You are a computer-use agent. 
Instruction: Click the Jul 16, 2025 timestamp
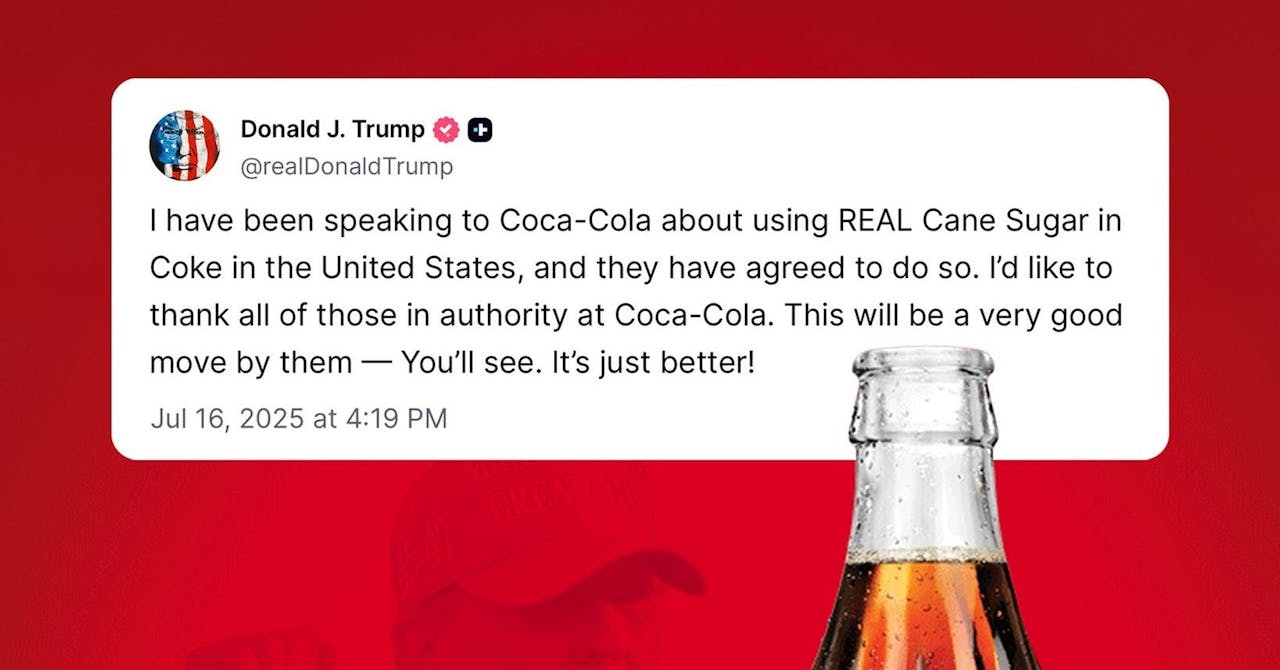pos(298,418)
